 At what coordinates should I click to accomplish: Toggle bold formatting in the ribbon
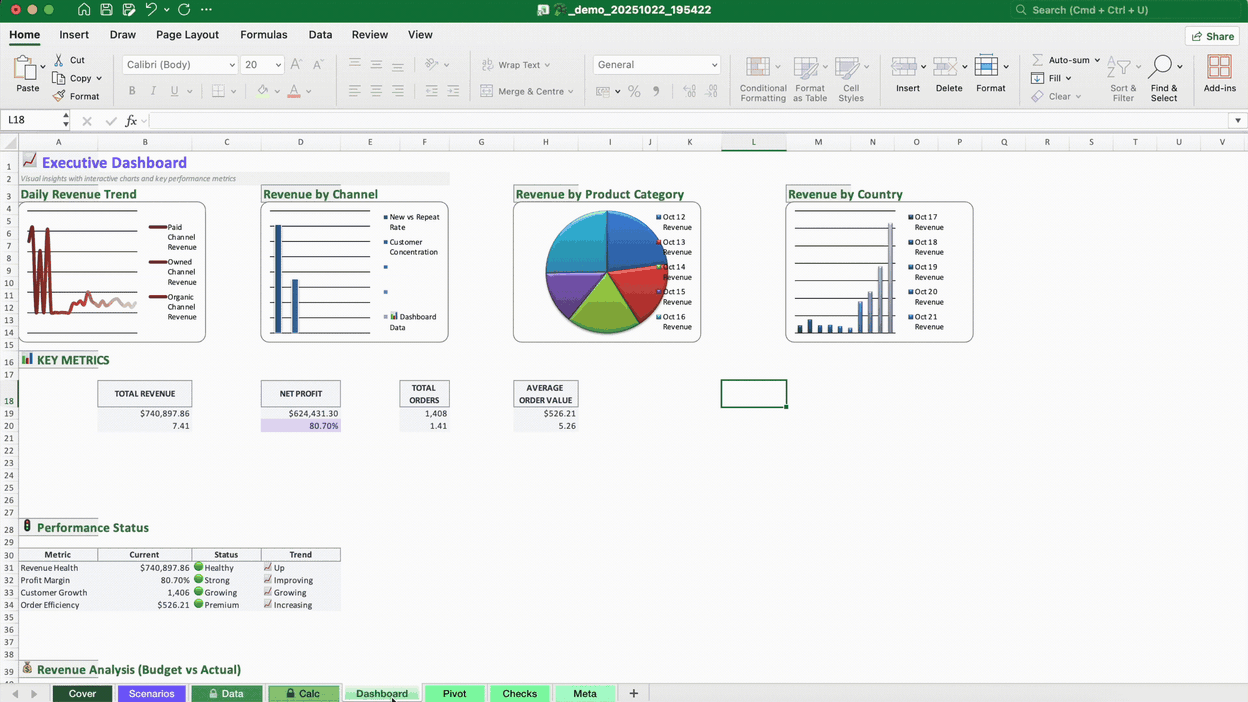[131, 90]
